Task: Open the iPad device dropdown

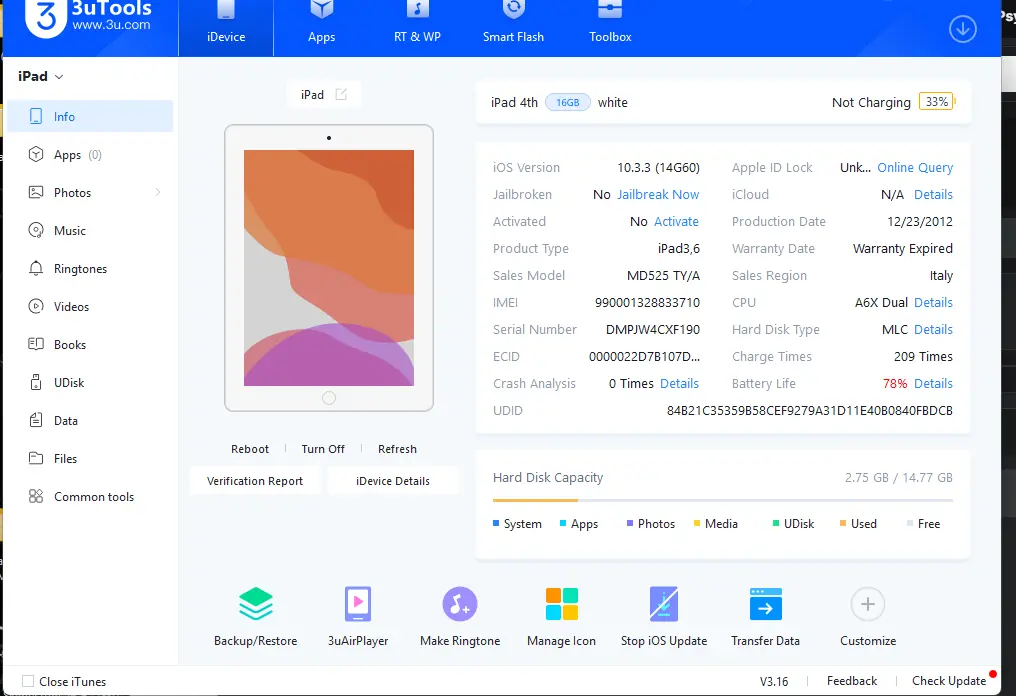Action: click(41, 76)
